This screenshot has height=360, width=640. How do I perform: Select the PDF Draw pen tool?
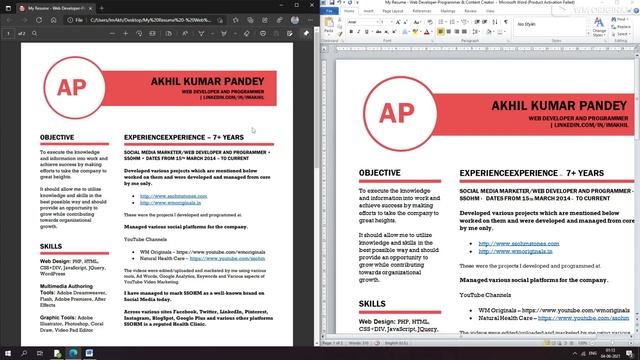[x=201, y=33]
